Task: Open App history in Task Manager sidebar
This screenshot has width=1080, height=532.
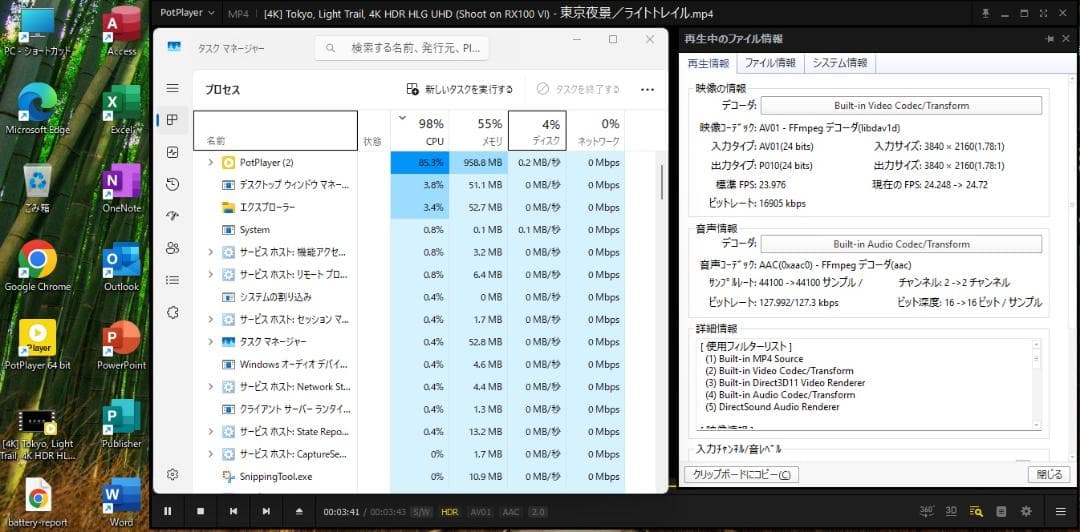Action: pyautogui.click(x=173, y=184)
